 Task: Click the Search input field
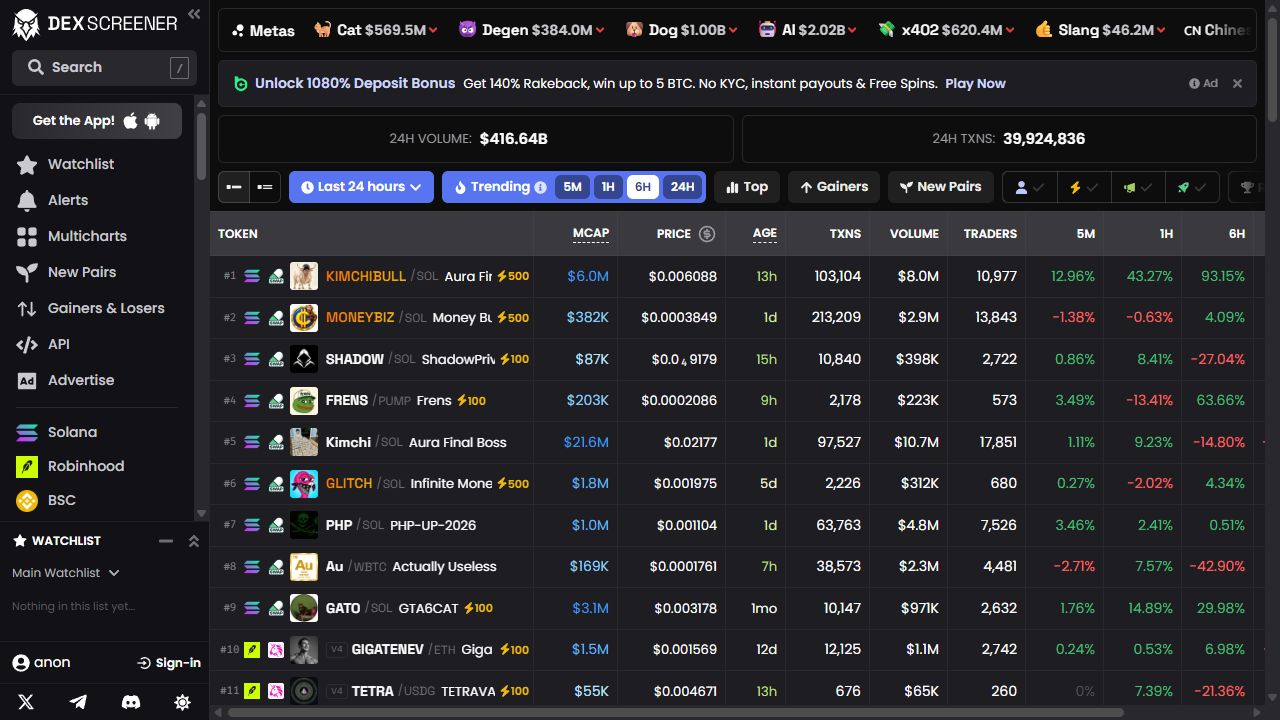(x=104, y=67)
